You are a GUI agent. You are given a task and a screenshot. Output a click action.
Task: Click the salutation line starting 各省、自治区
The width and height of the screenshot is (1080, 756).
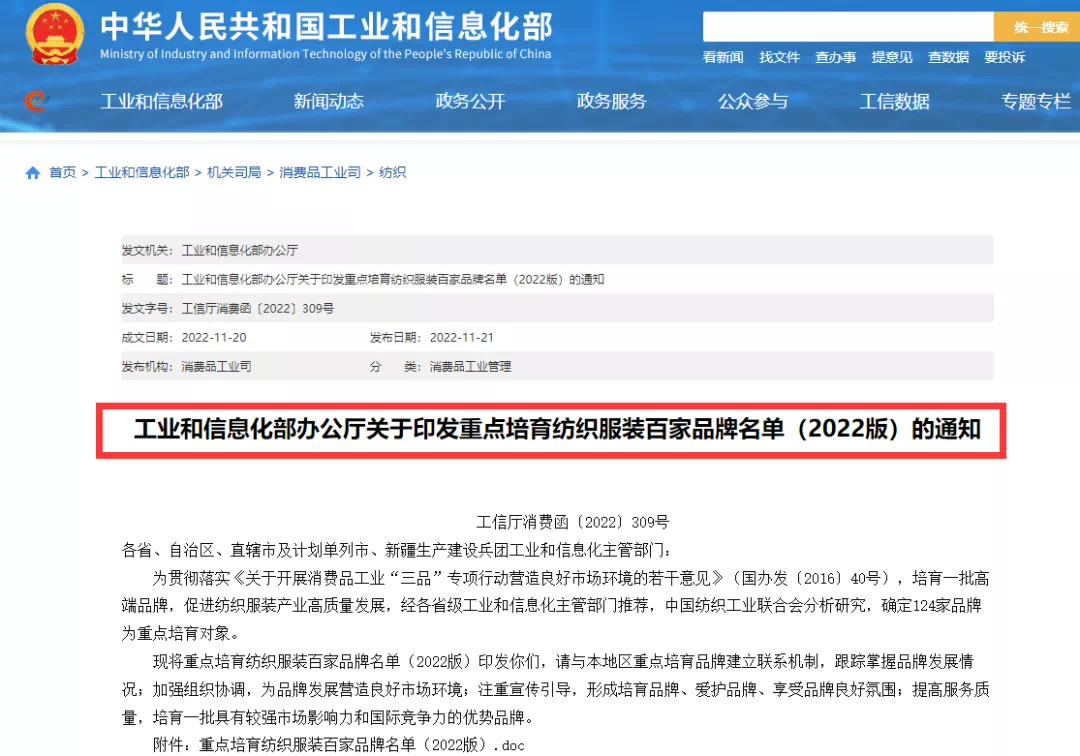tap(397, 551)
